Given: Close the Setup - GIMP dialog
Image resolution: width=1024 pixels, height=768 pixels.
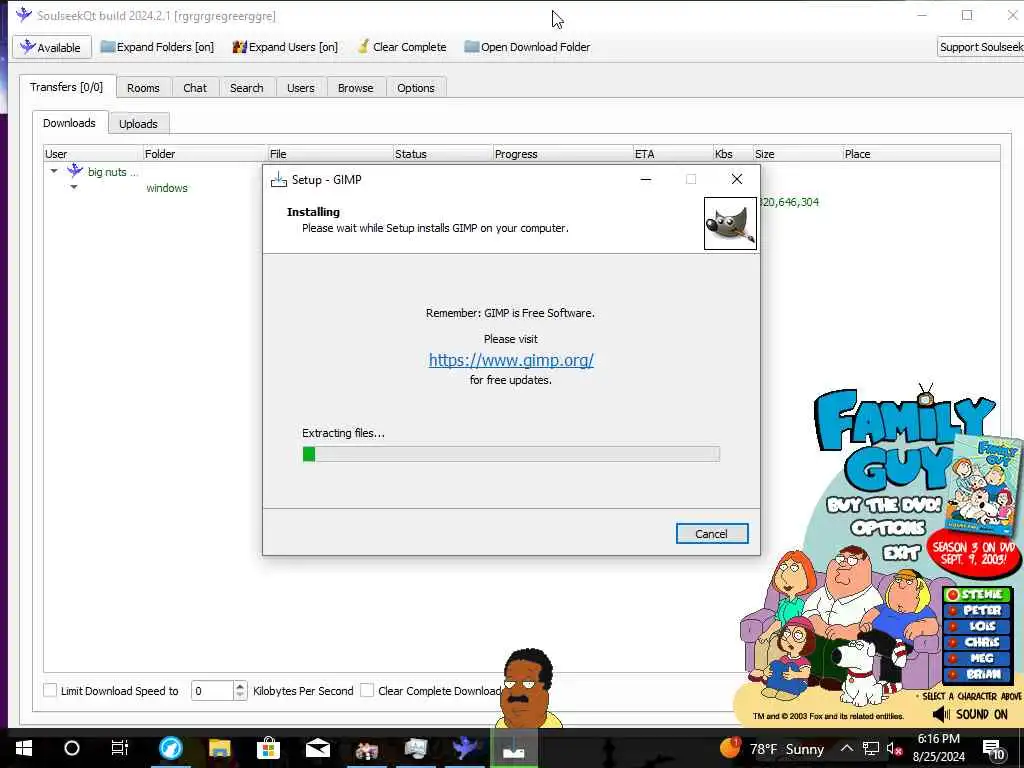Looking at the screenshot, I should (x=737, y=179).
